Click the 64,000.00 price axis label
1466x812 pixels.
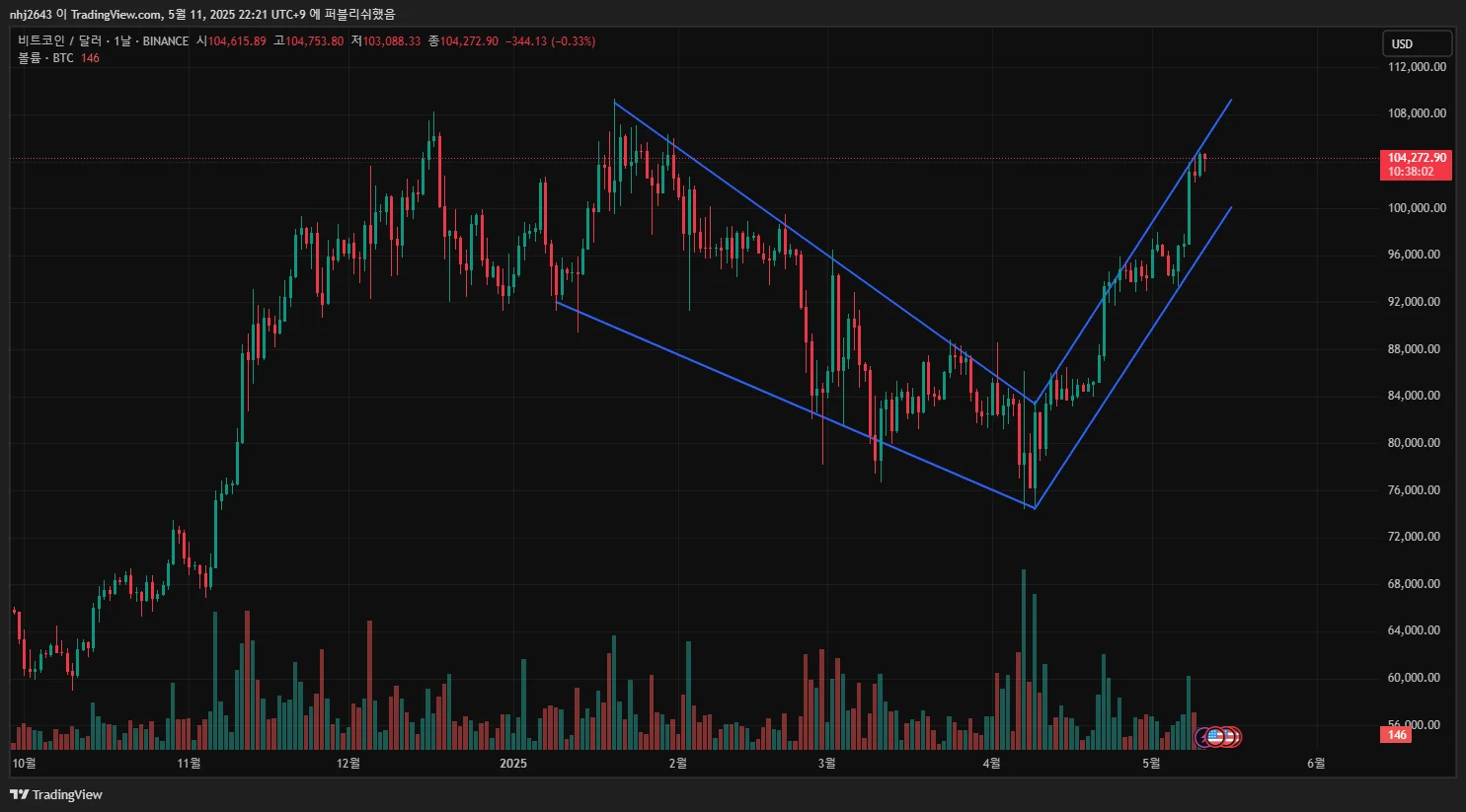tap(1414, 630)
